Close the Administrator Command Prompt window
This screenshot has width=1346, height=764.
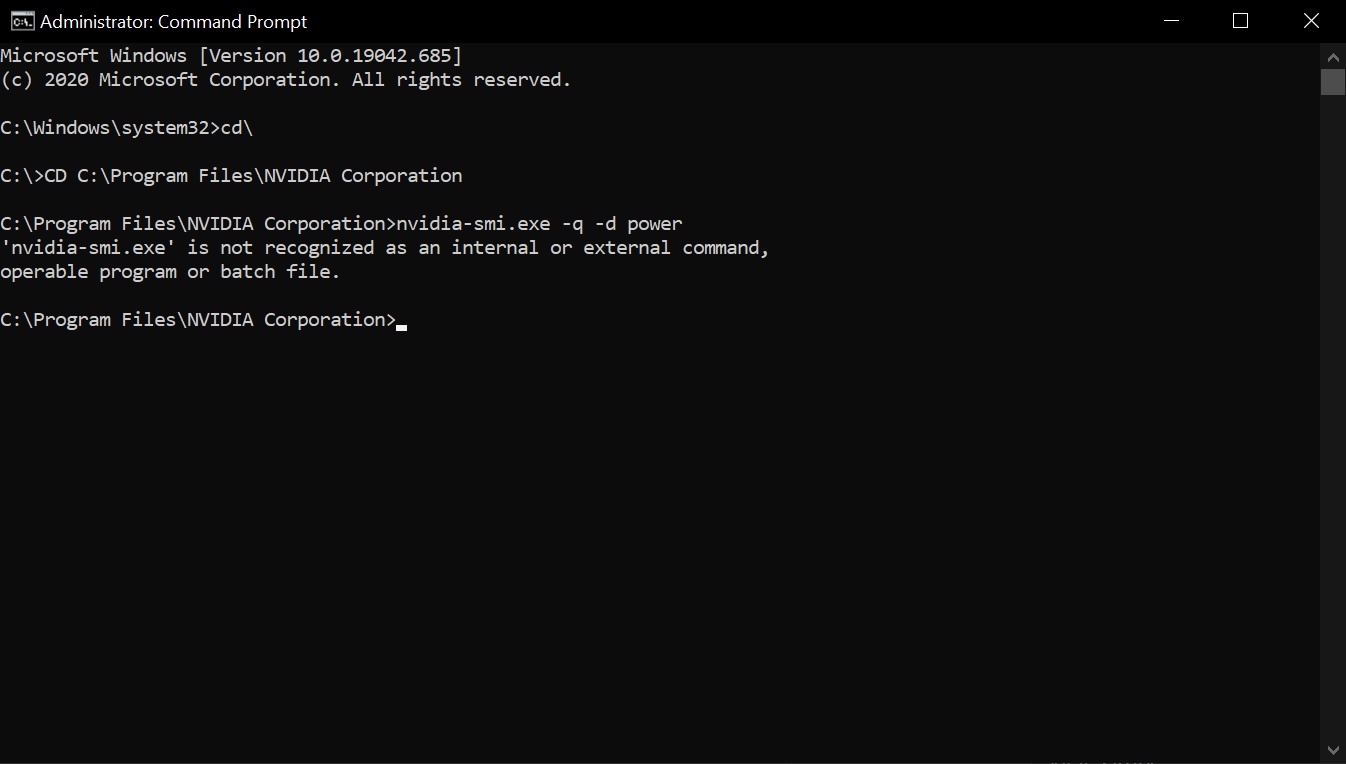click(x=1311, y=21)
